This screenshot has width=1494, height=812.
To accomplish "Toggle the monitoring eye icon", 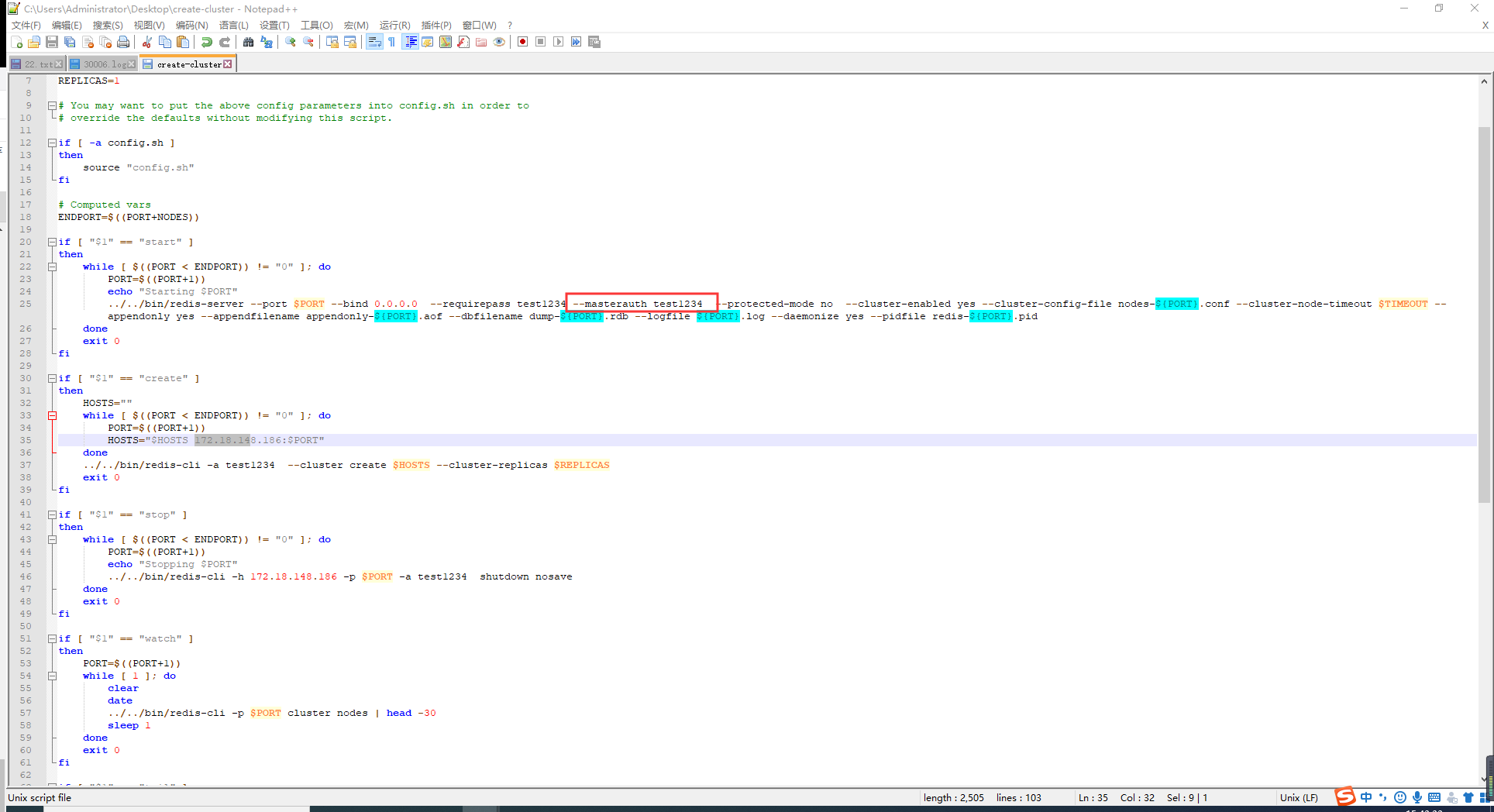I will [499, 42].
